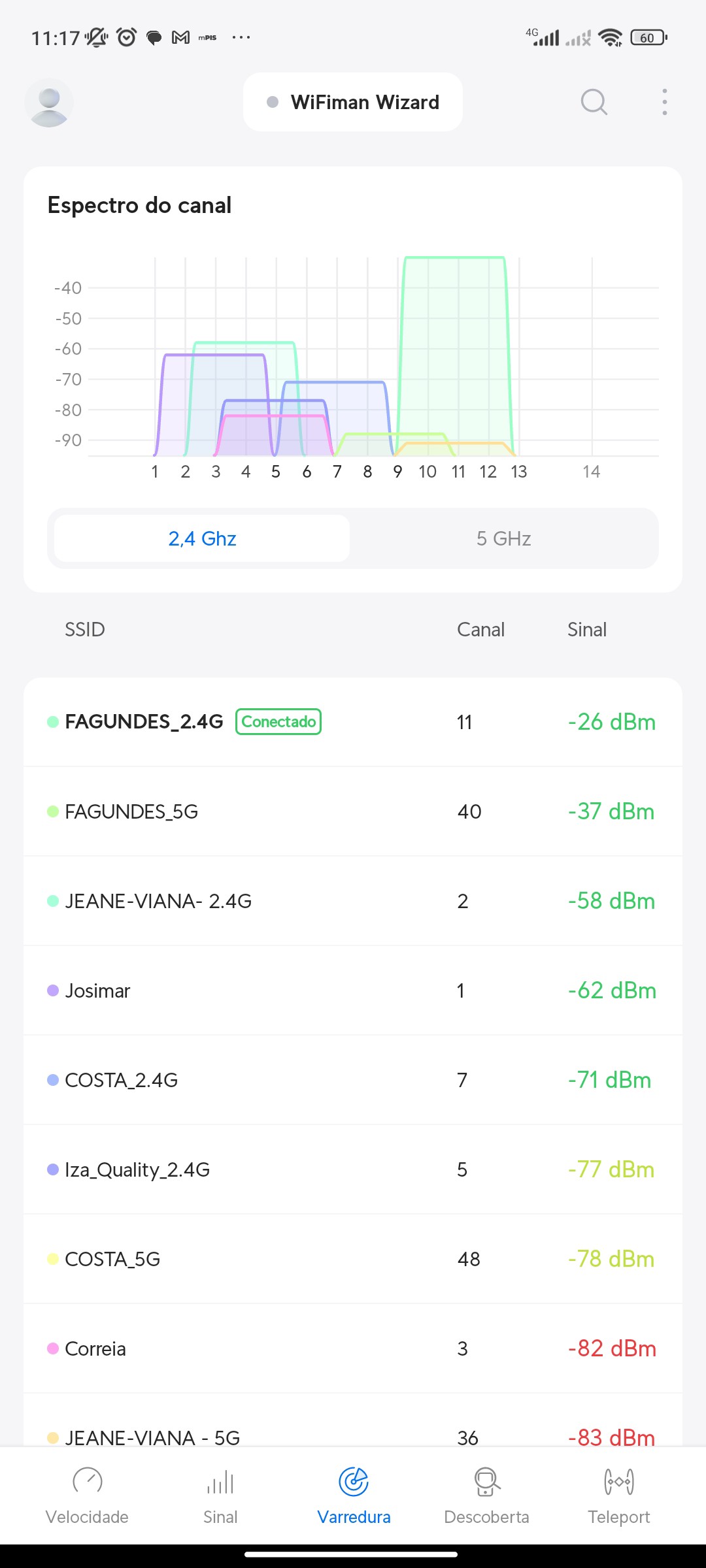The height and width of the screenshot is (1568, 706).
Task: Open the FAGUNDES_5G network row
Action: coord(353,811)
